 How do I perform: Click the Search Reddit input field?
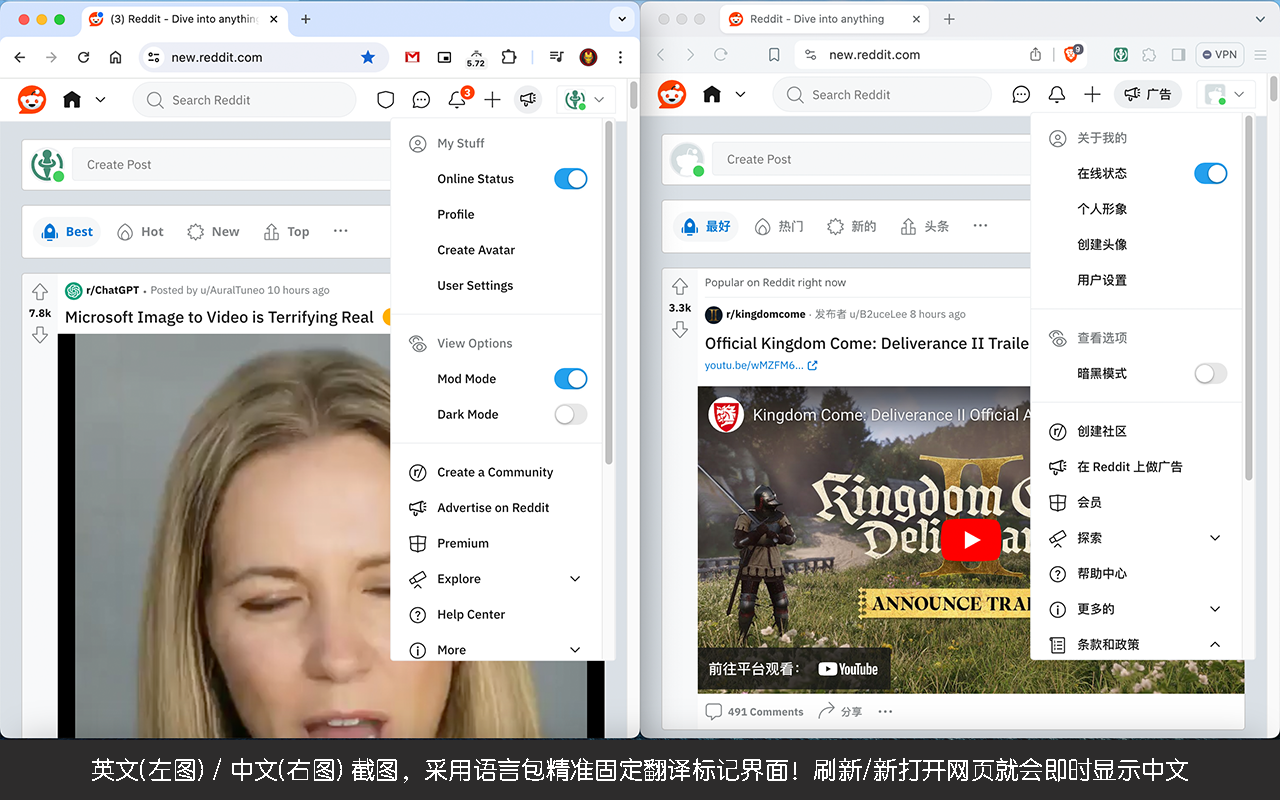click(x=245, y=99)
